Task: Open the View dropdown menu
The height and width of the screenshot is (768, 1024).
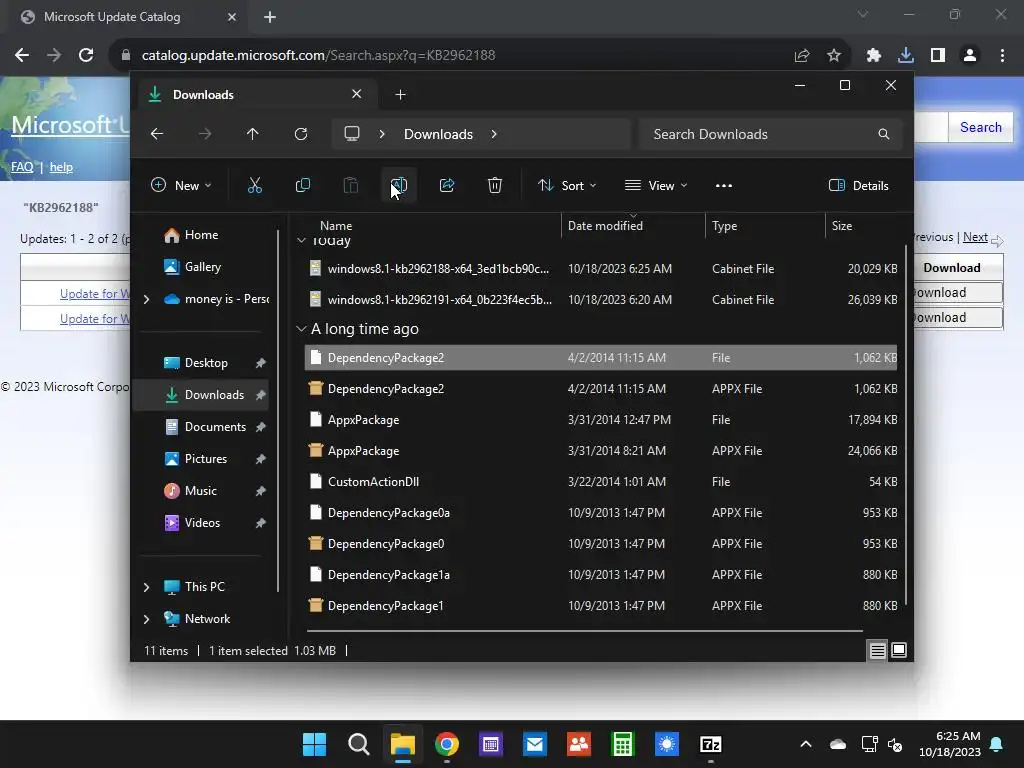Action: point(656,185)
